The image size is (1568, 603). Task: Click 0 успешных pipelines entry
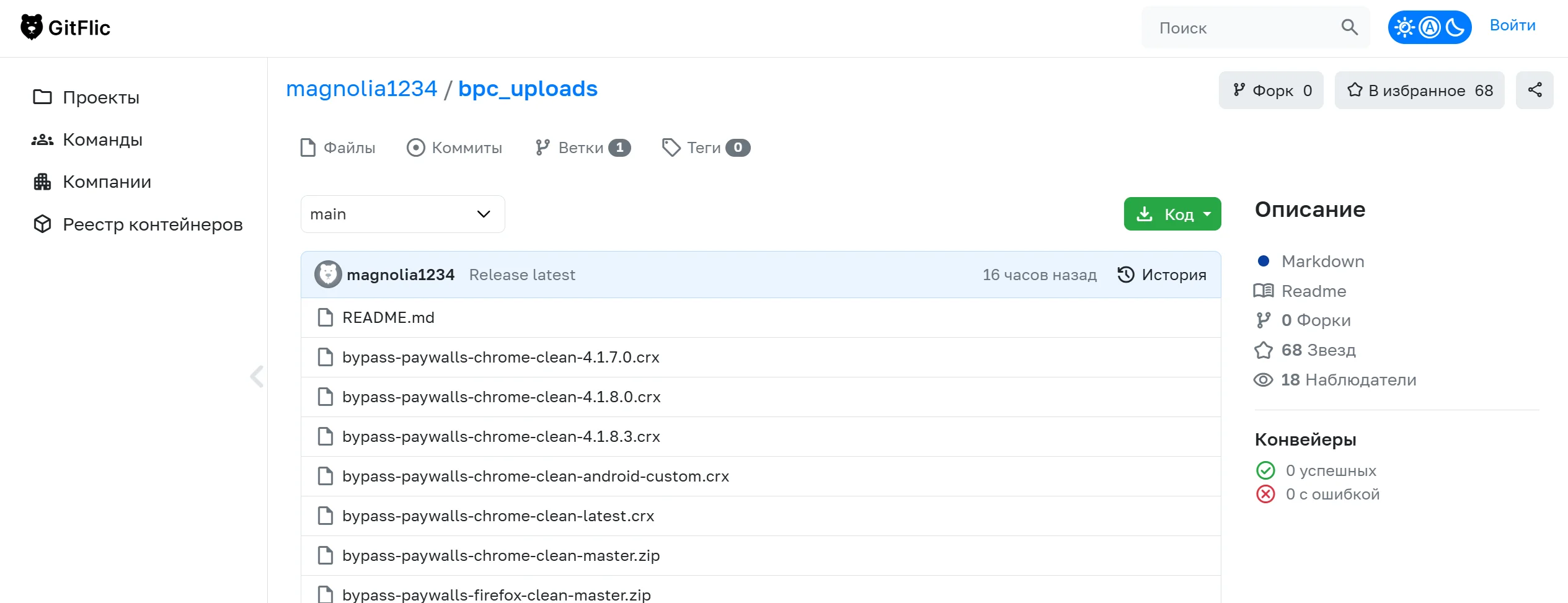pyautogui.click(x=1331, y=470)
